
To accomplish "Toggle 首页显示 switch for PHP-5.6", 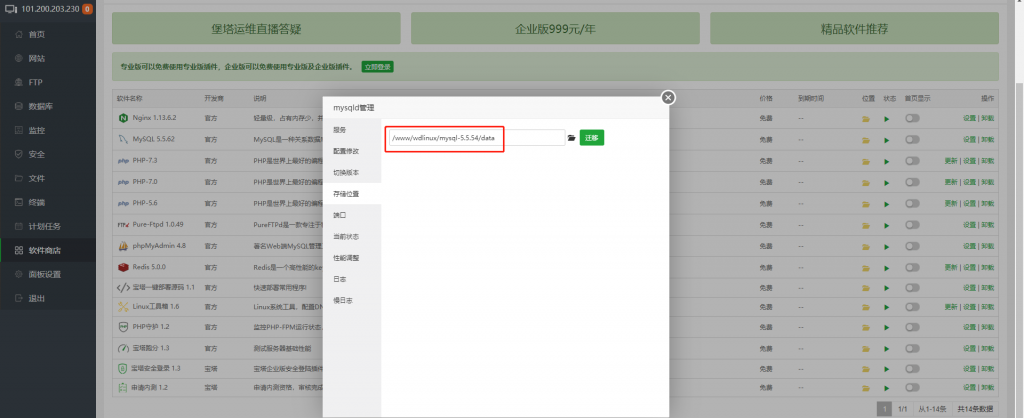I will point(912,203).
